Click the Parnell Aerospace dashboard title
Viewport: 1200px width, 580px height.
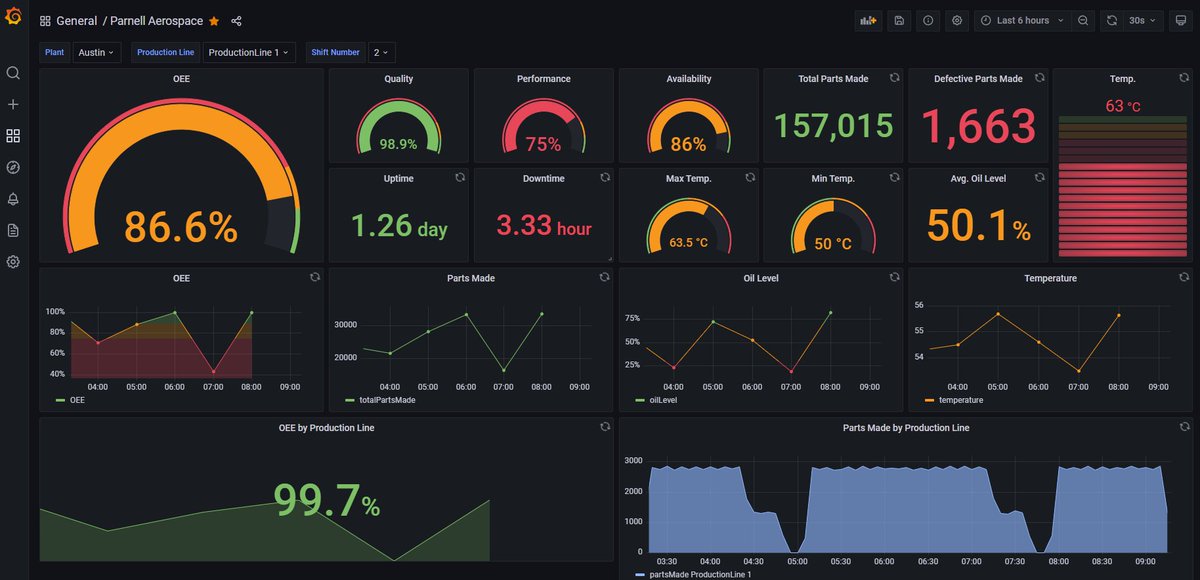[x=157, y=21]
